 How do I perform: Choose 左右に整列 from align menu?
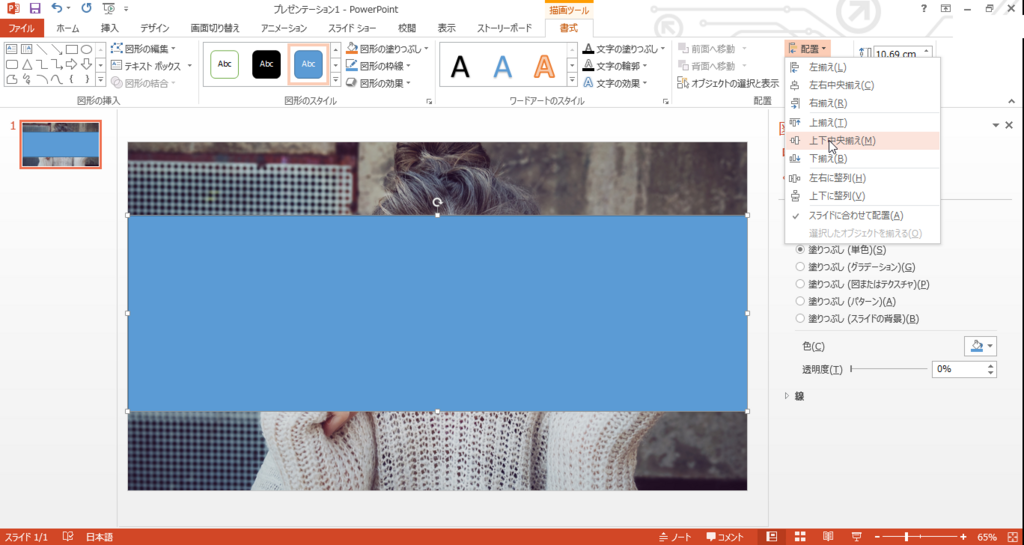[x=862, y=178]
